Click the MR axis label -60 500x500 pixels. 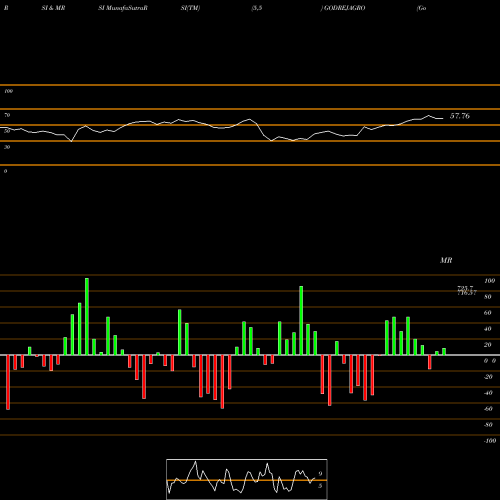488,409
